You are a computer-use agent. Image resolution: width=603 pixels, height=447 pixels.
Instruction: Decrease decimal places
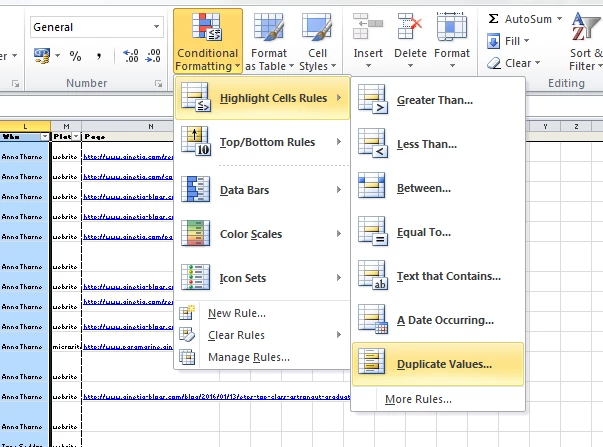[153, 56]
